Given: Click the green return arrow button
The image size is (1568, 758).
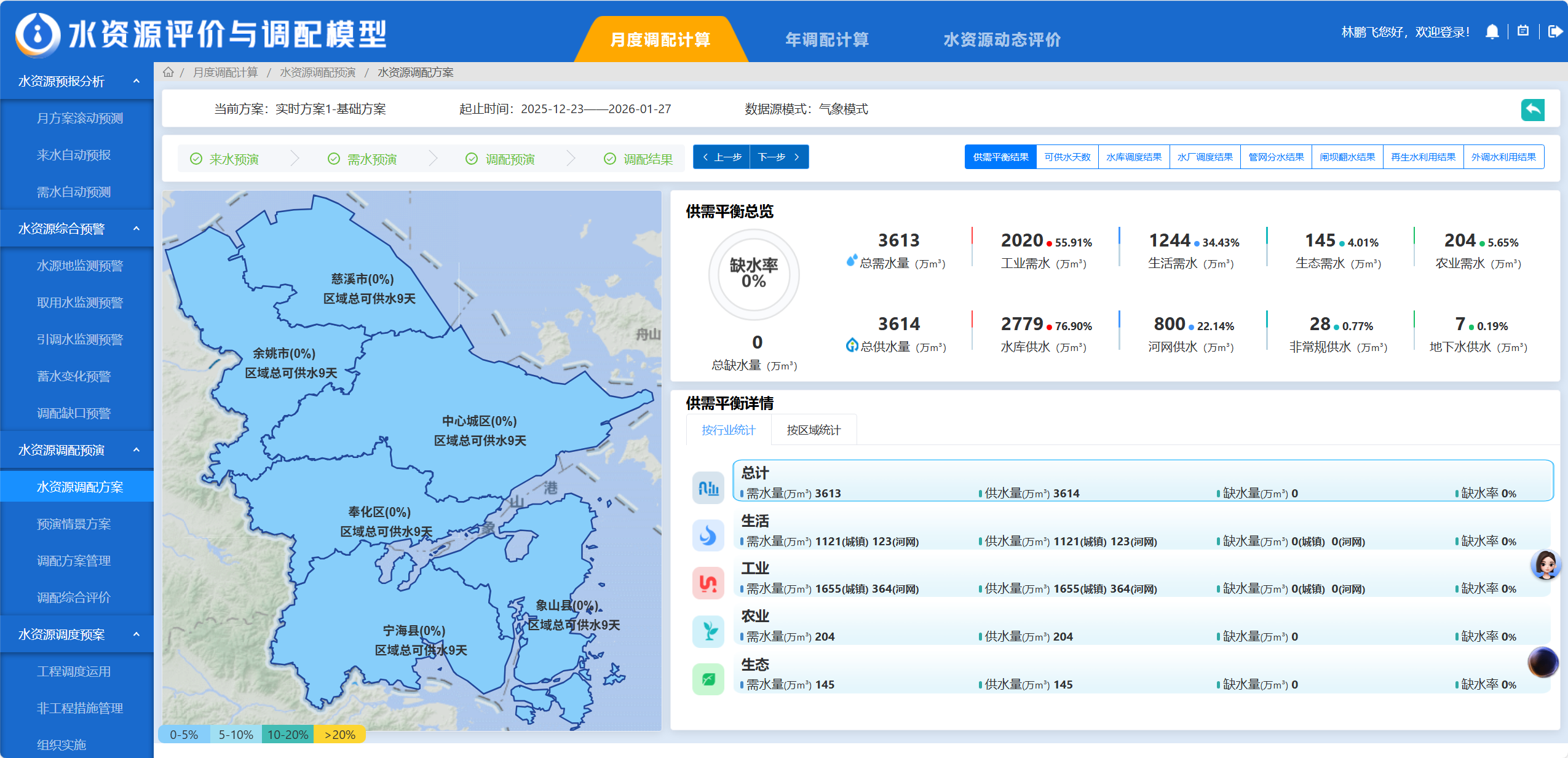Looking at the screenshot, I should (x=1532, y=109).
